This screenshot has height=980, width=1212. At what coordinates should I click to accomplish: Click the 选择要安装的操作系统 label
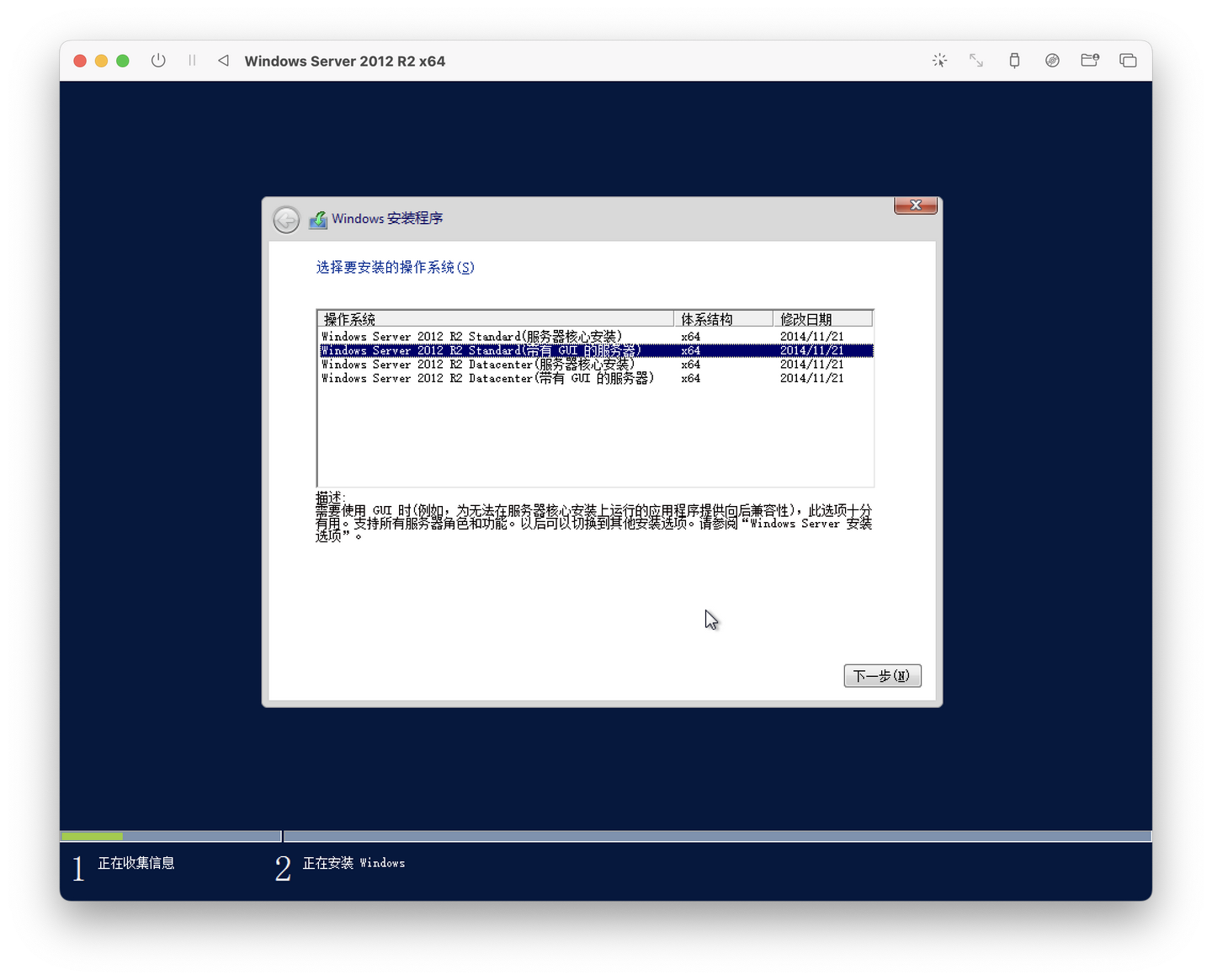pyautogui.click(x=396, y=267)
